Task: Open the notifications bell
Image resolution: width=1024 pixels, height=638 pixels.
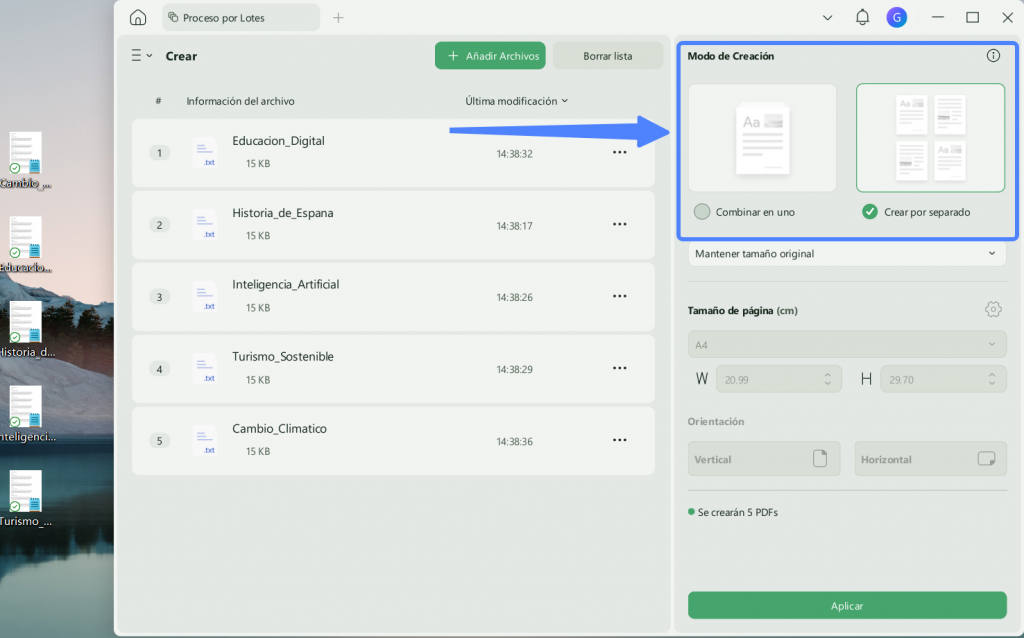Action: pos(862,18)
